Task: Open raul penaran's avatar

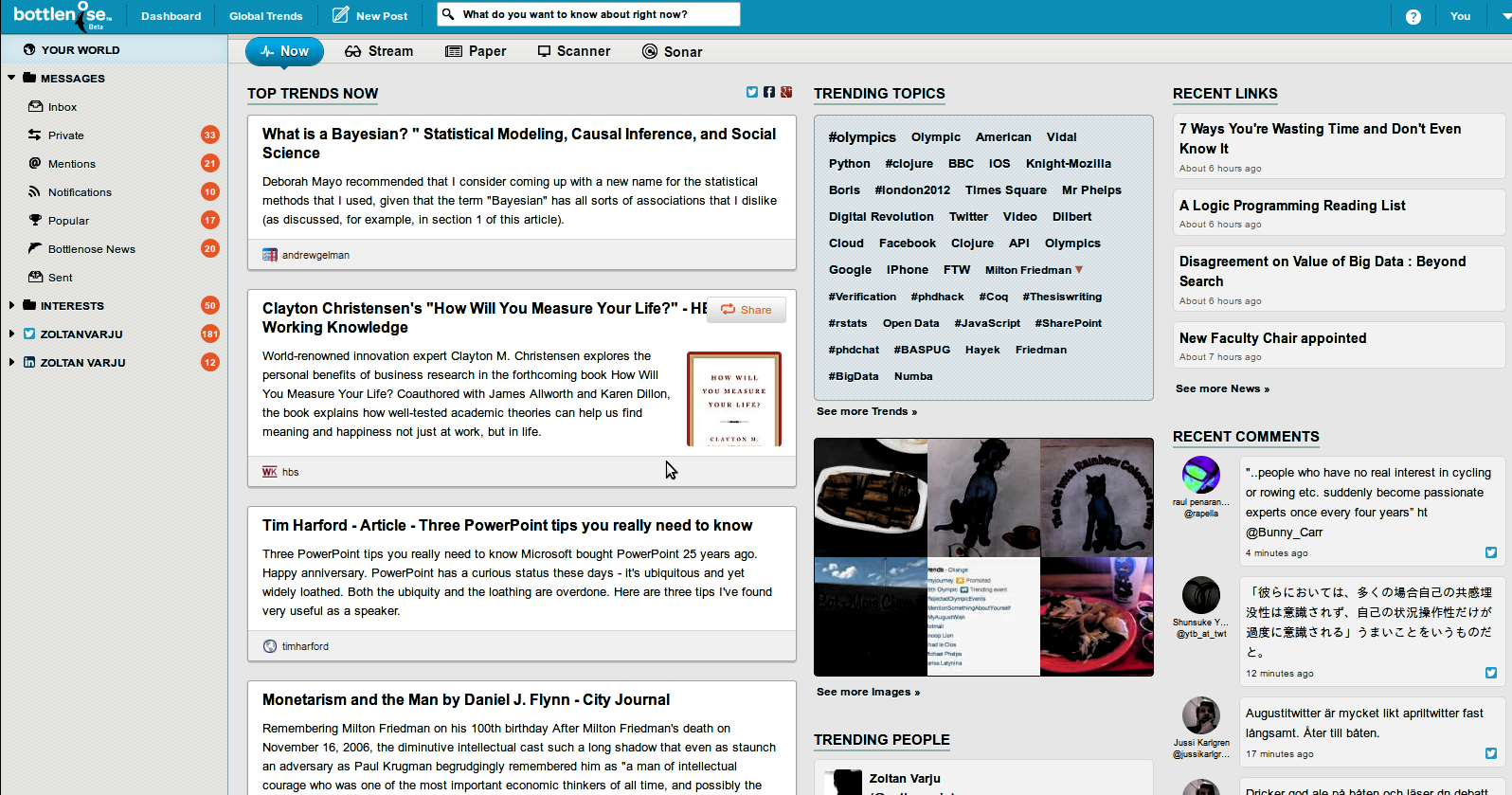Action: click(x=1201, y=475)
